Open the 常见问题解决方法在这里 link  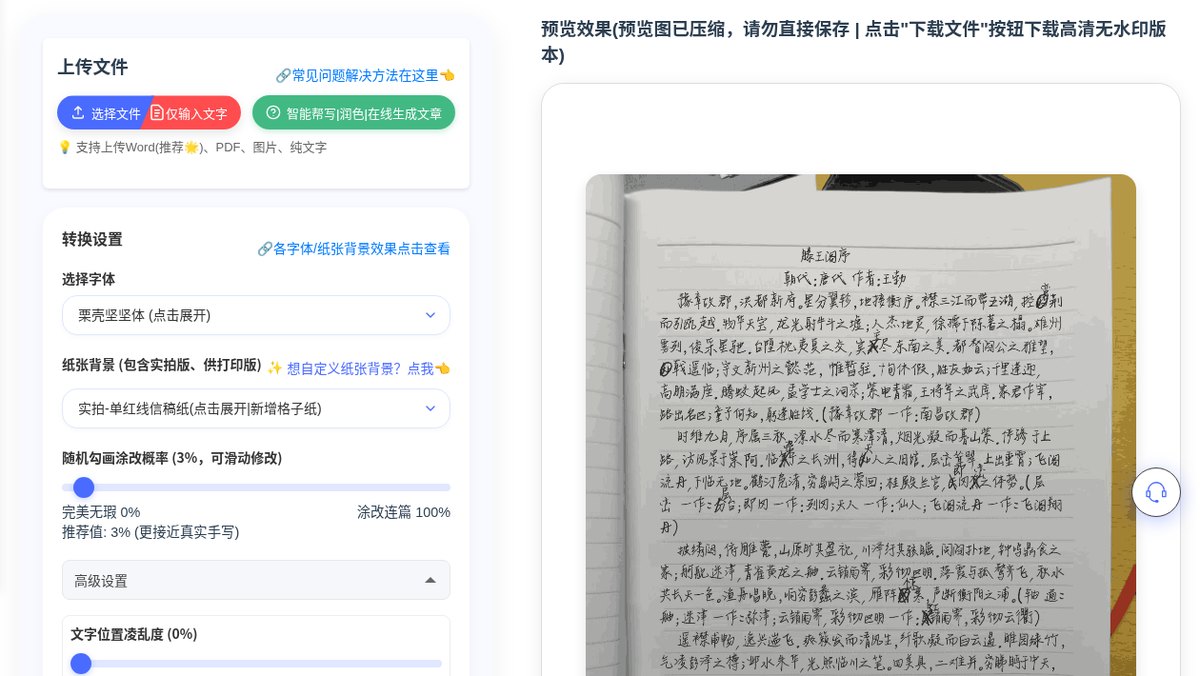tap(365, 75)
